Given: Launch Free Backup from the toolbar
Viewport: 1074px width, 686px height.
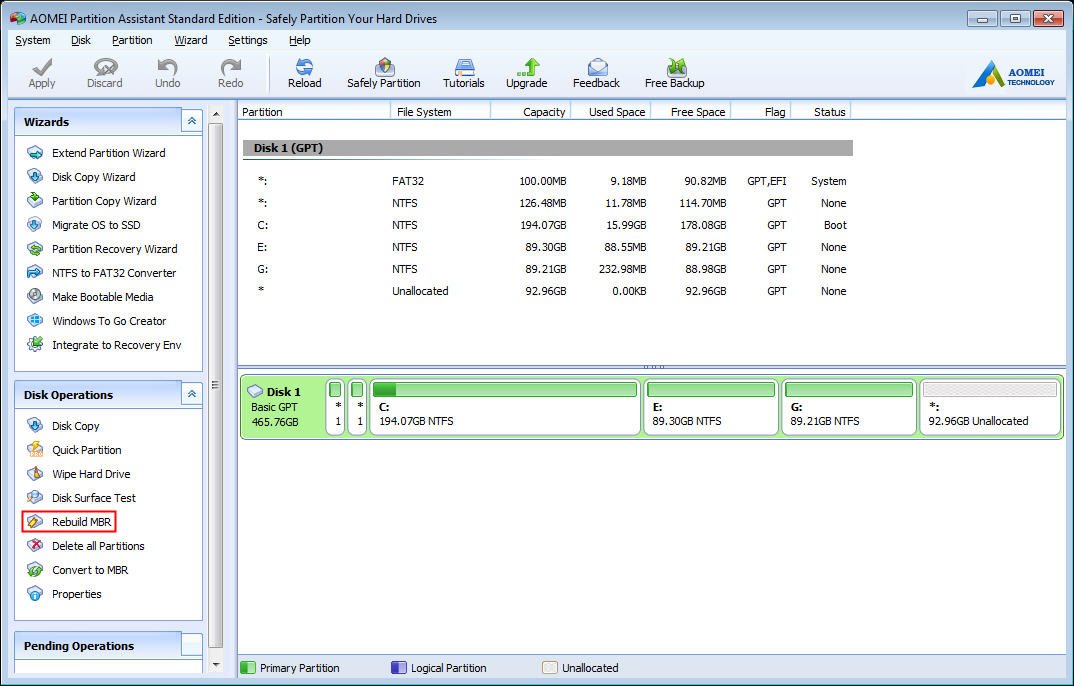Looking at the screenshot, I should 675,73.
